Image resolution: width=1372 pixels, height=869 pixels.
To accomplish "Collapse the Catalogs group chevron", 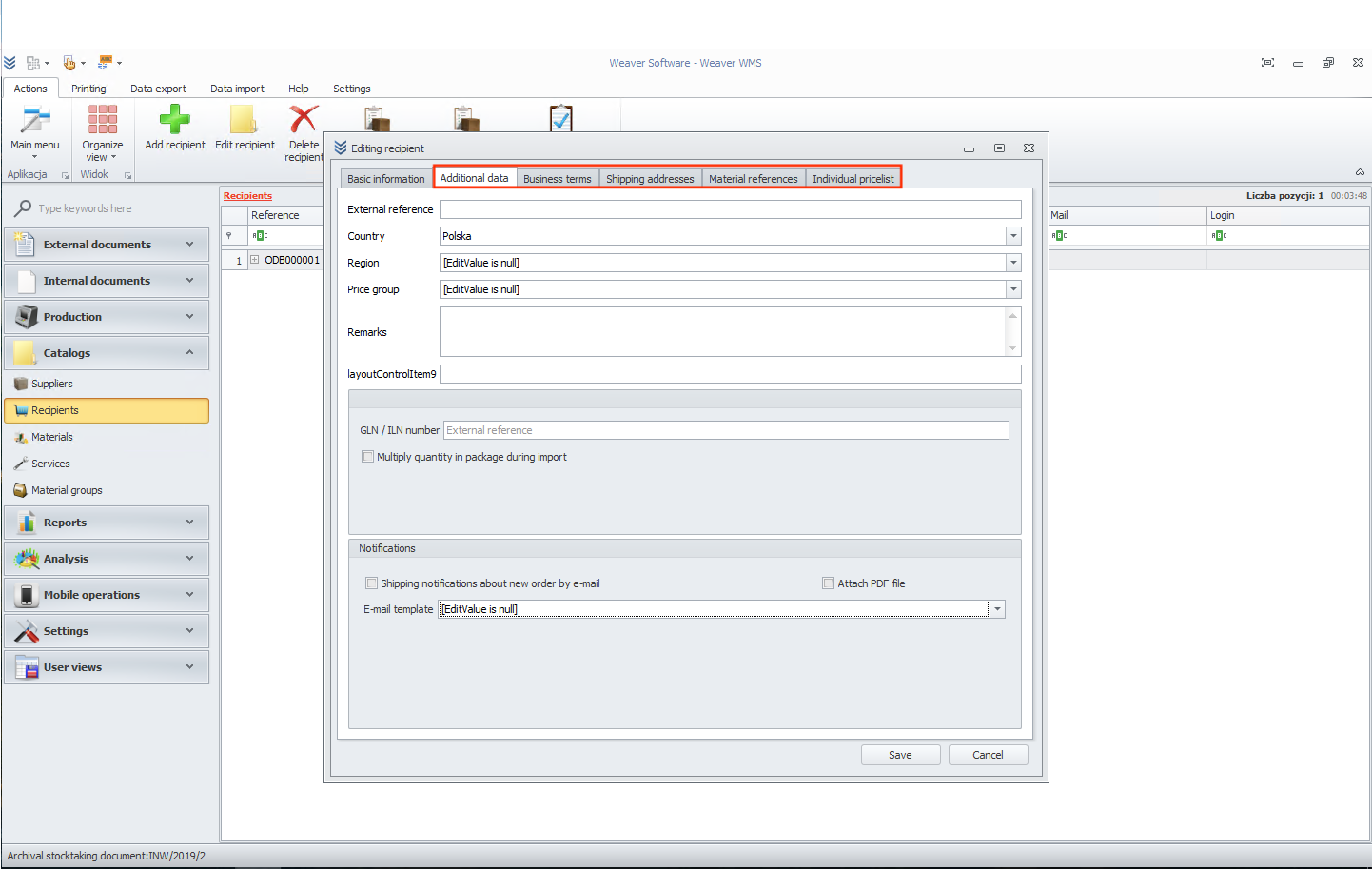I will (x=189, y=353).
